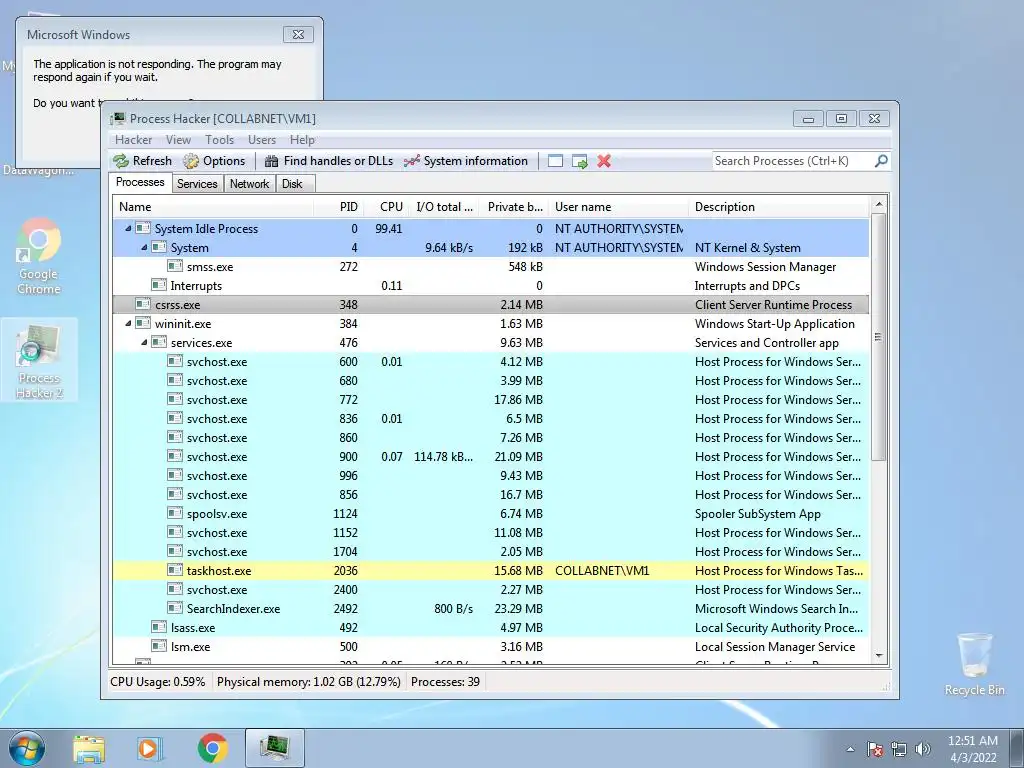Collapse the services.exe tree node
Screen dimensions: 1024x768
(144, 342)
